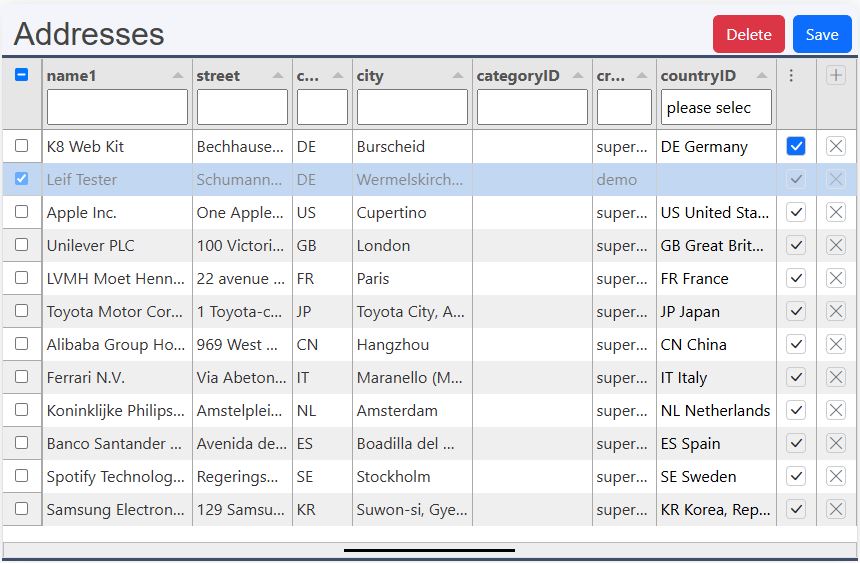Viewport: 860px width, 563px height.
Task: Click the 'demo' cell in Leif Tester row
Action: click(x=624, y=179)
